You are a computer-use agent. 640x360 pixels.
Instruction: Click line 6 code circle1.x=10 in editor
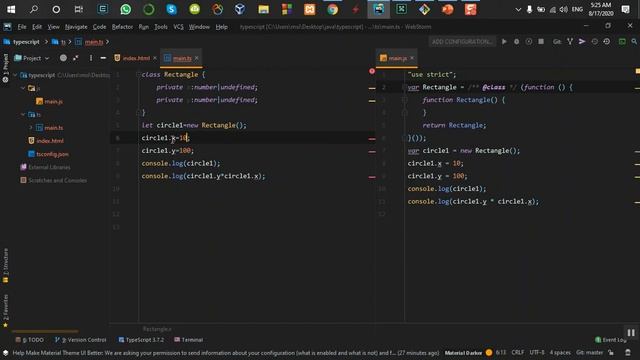(x=166, y=138)
